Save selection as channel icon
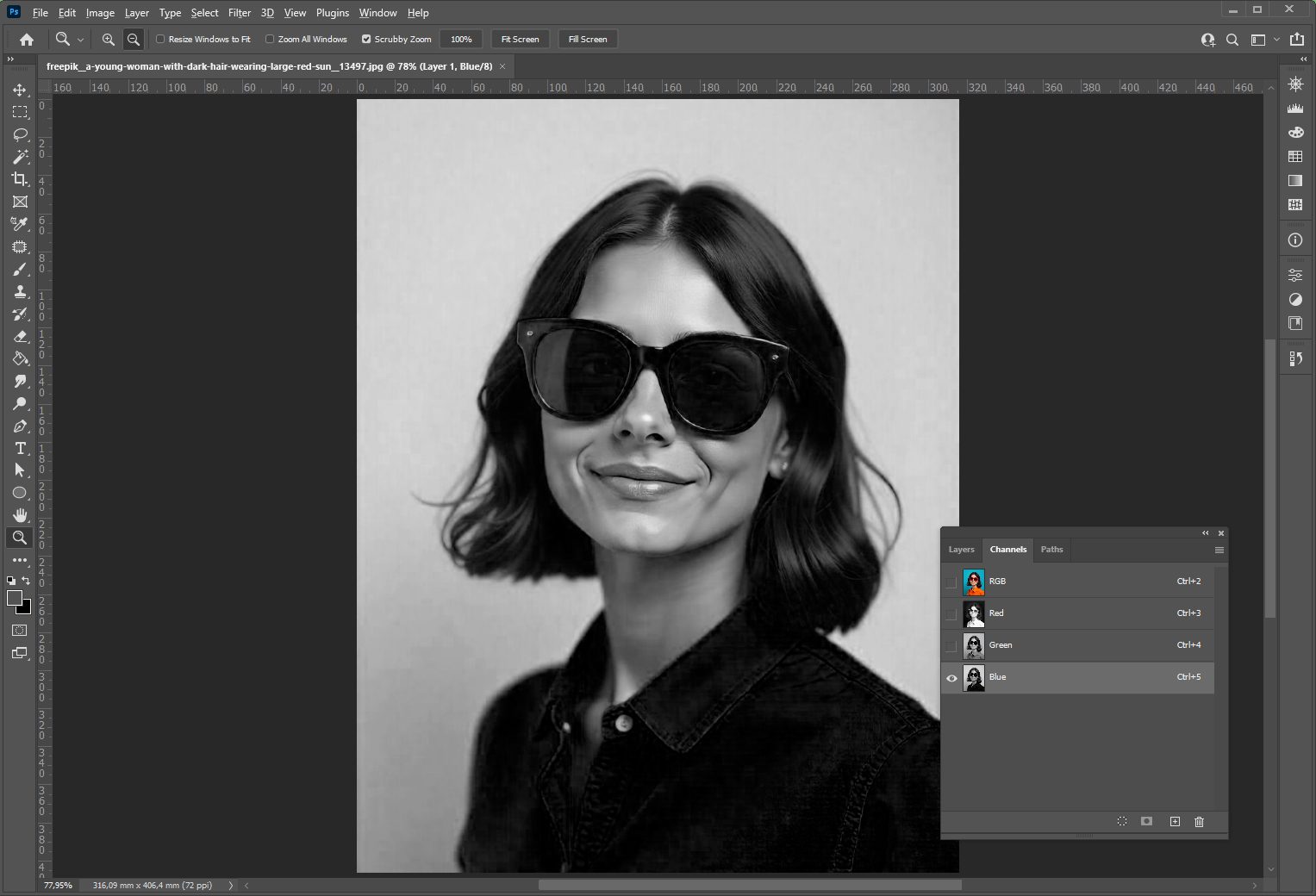The width and height of the screenshot is (1316, 896). (x=1146, y=821)
